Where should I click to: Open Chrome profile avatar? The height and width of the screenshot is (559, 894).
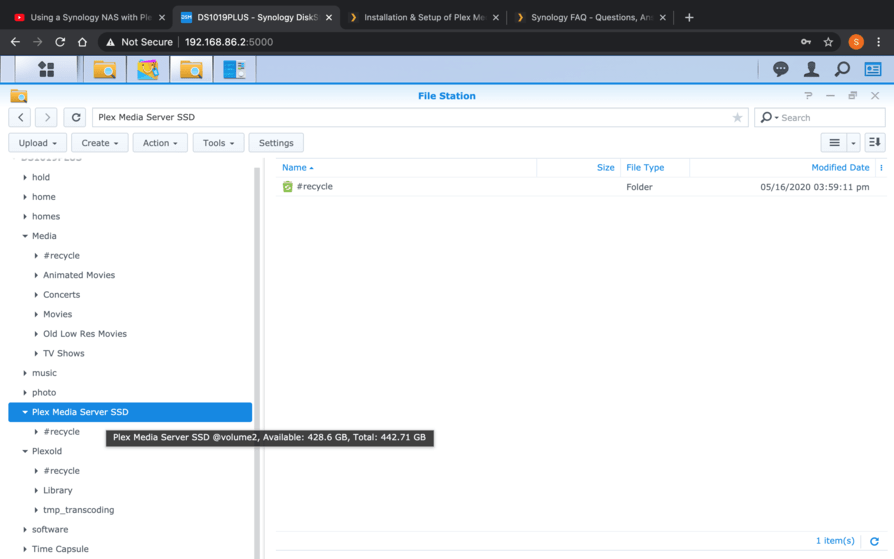click(x=856, y=42)
